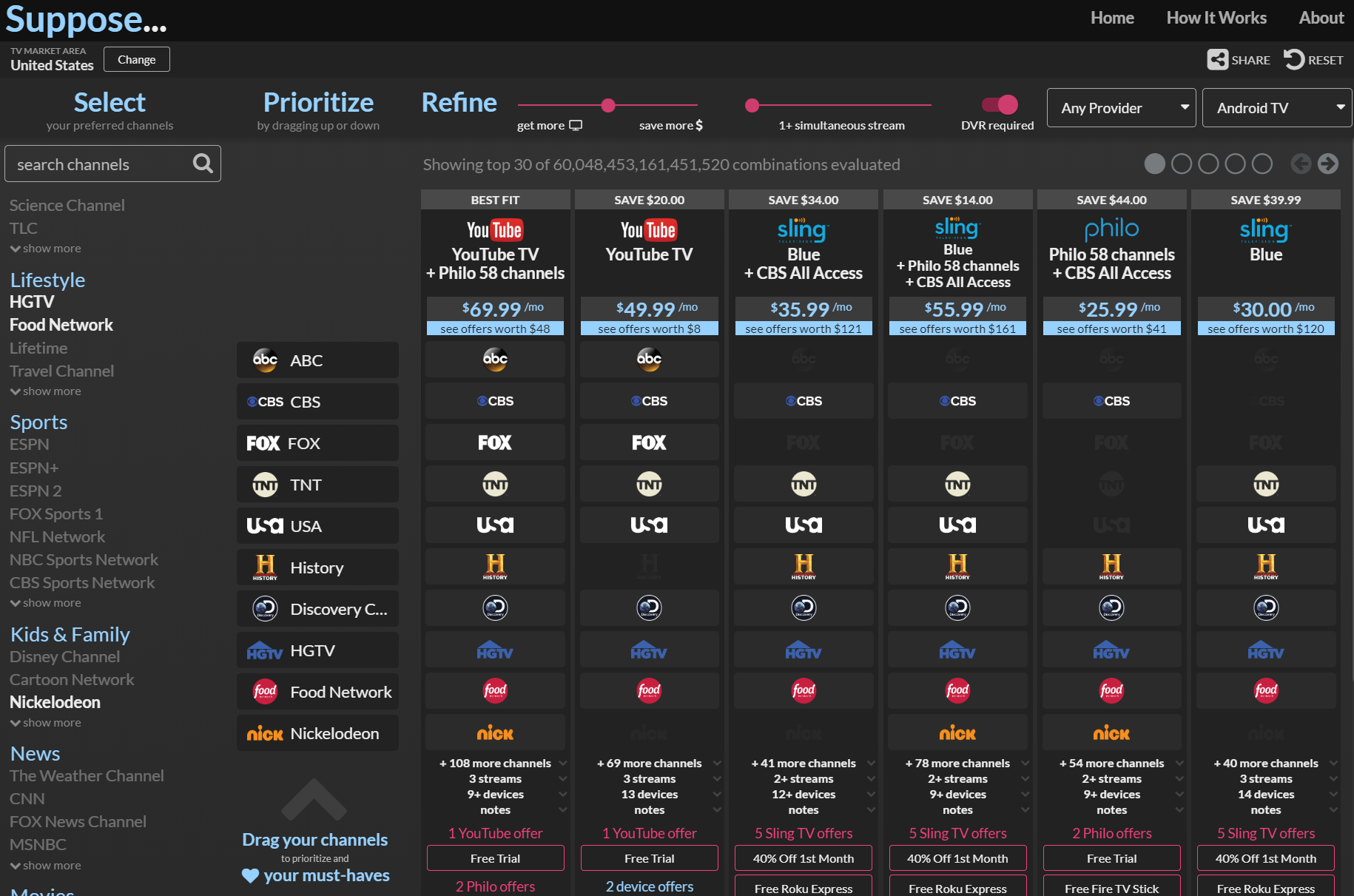Click Free Trial under Best Fit
Viewport: 1354px width, 896px height.
click(x=495, y=858)
